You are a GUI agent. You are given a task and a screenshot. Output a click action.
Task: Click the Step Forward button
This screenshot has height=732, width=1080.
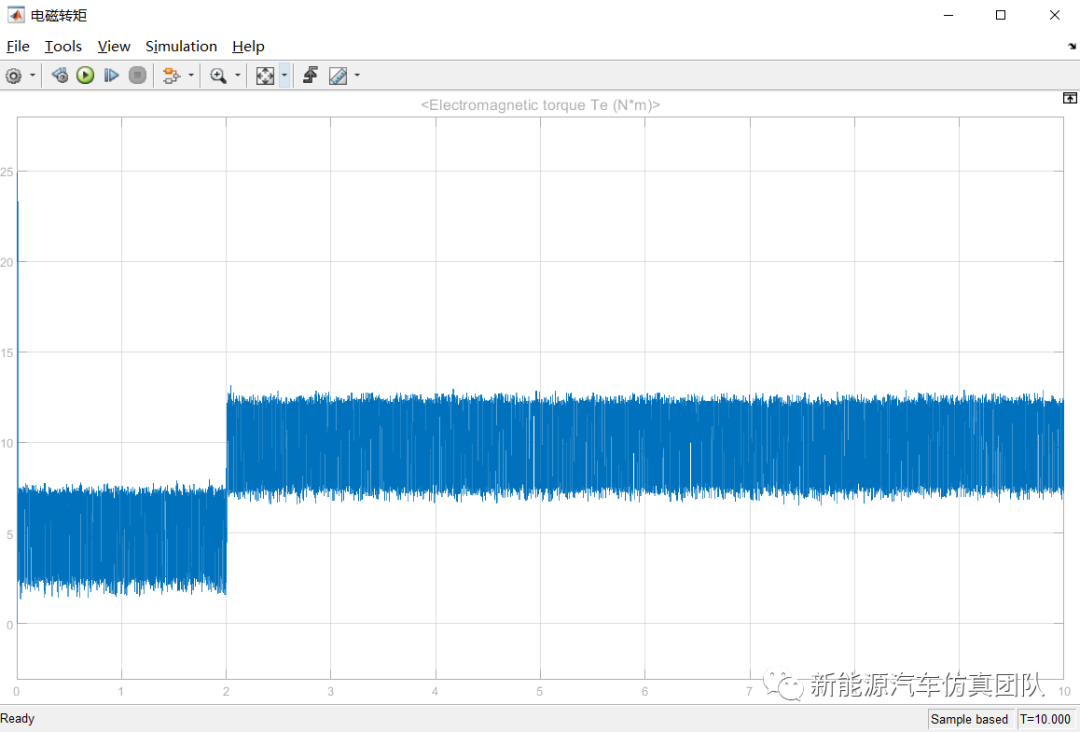click(111, 76)
